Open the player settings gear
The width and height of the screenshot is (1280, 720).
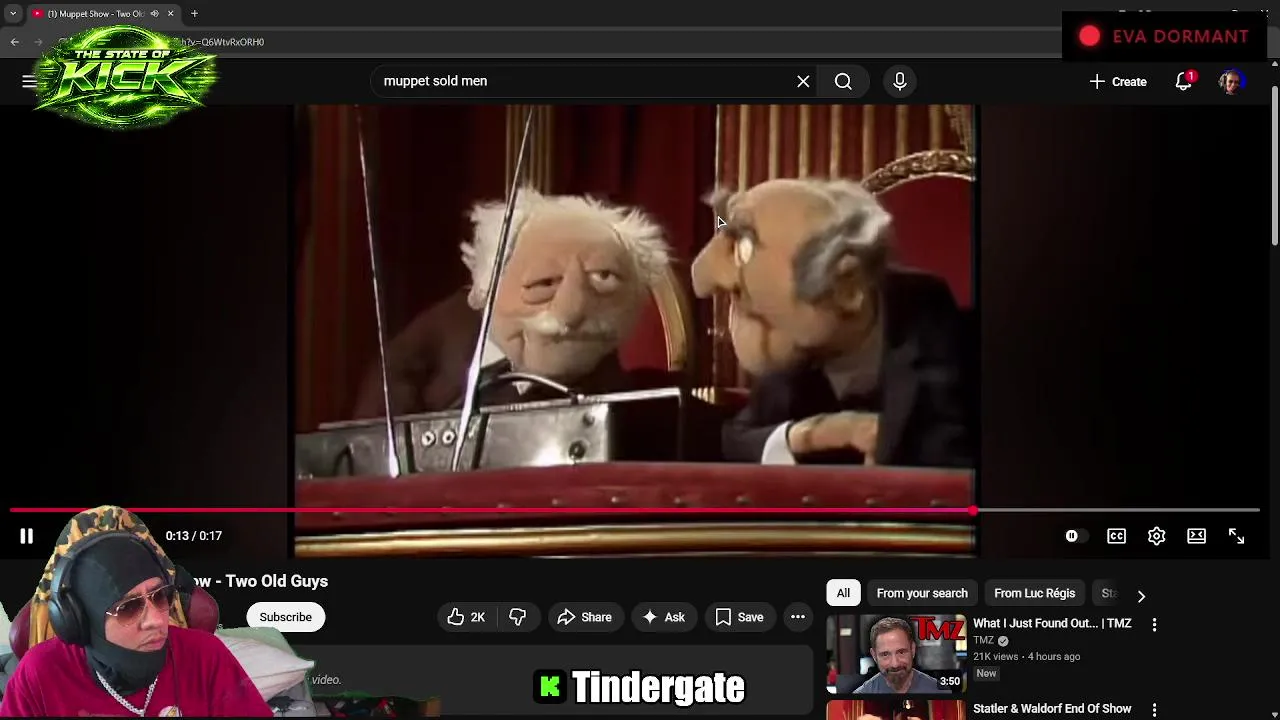tap(1156, 536)
